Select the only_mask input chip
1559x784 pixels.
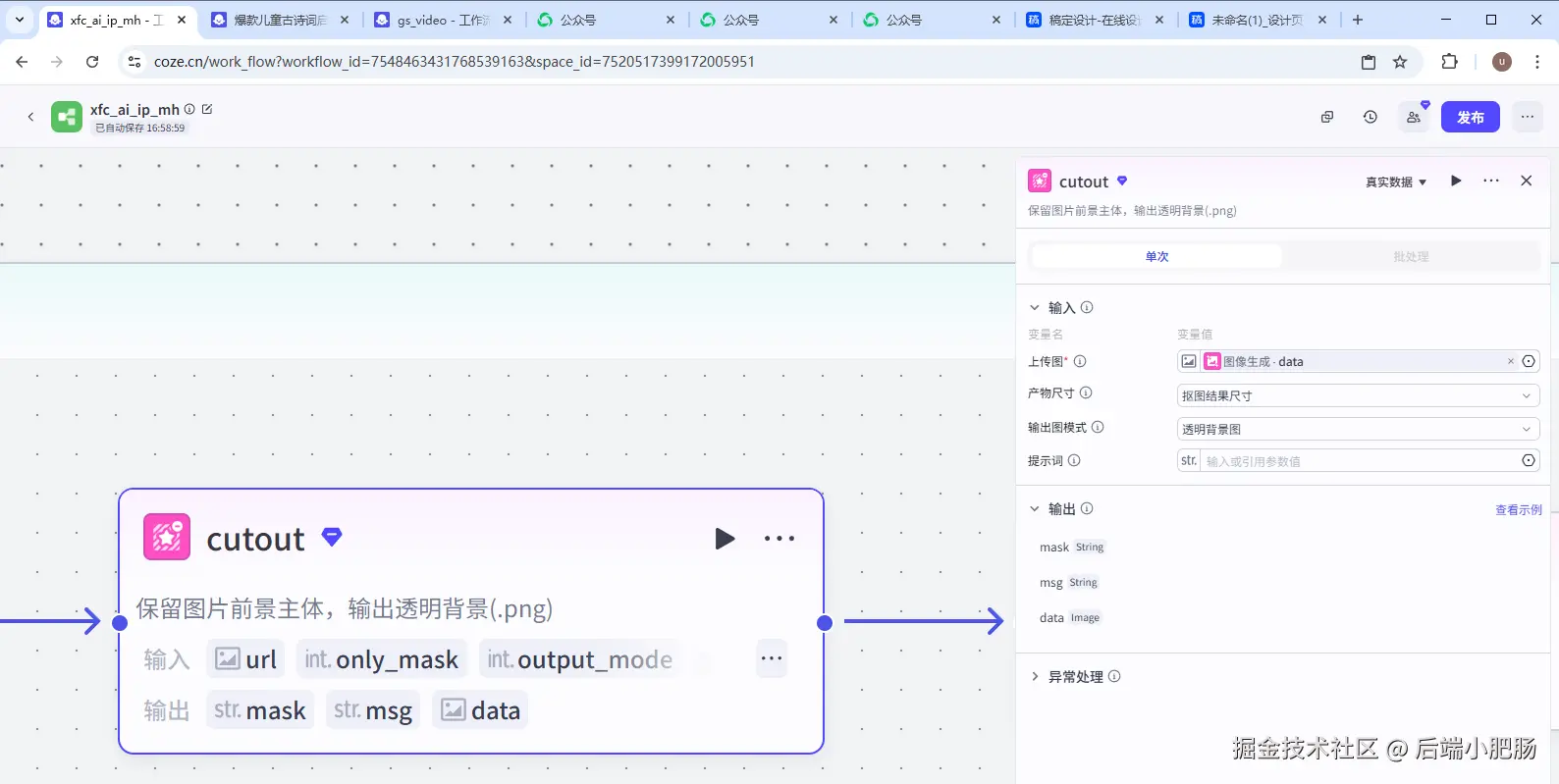(381, 659)
